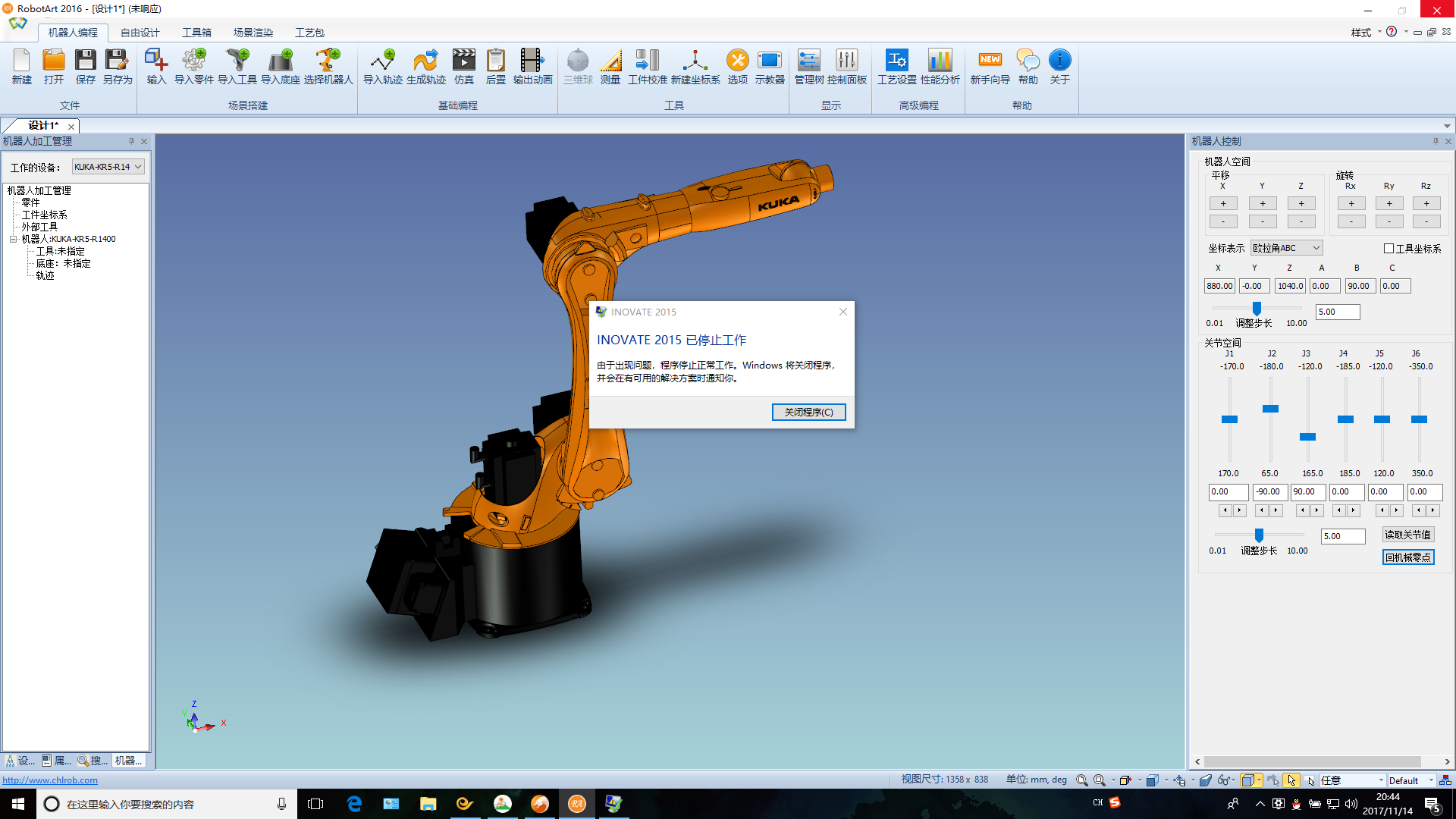Open 工件校准 workpiece calibration
This screenshot has width=1456, height=819.
coord(648,67)
